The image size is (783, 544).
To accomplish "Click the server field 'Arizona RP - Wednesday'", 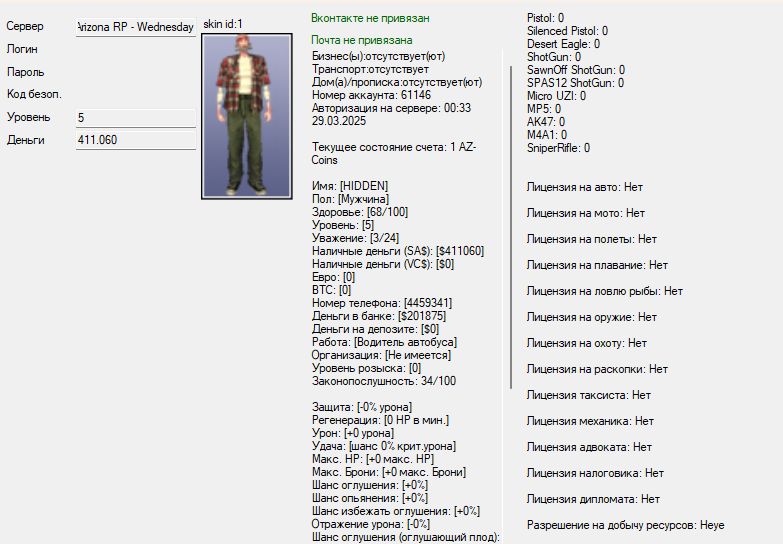I will (x=136, y=27).
